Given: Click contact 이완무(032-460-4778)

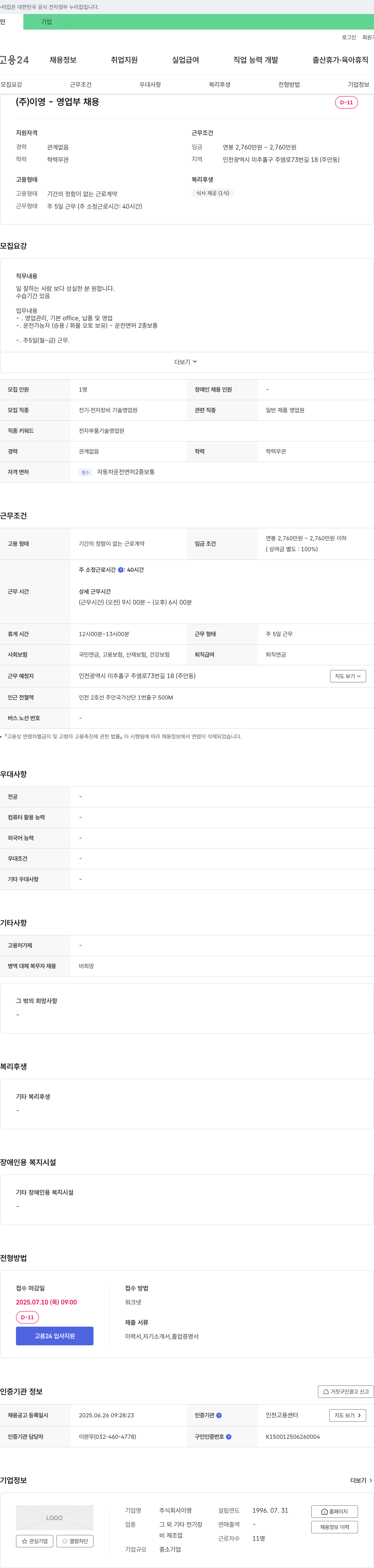Looking at the screenshot, I should point(107,1436).
